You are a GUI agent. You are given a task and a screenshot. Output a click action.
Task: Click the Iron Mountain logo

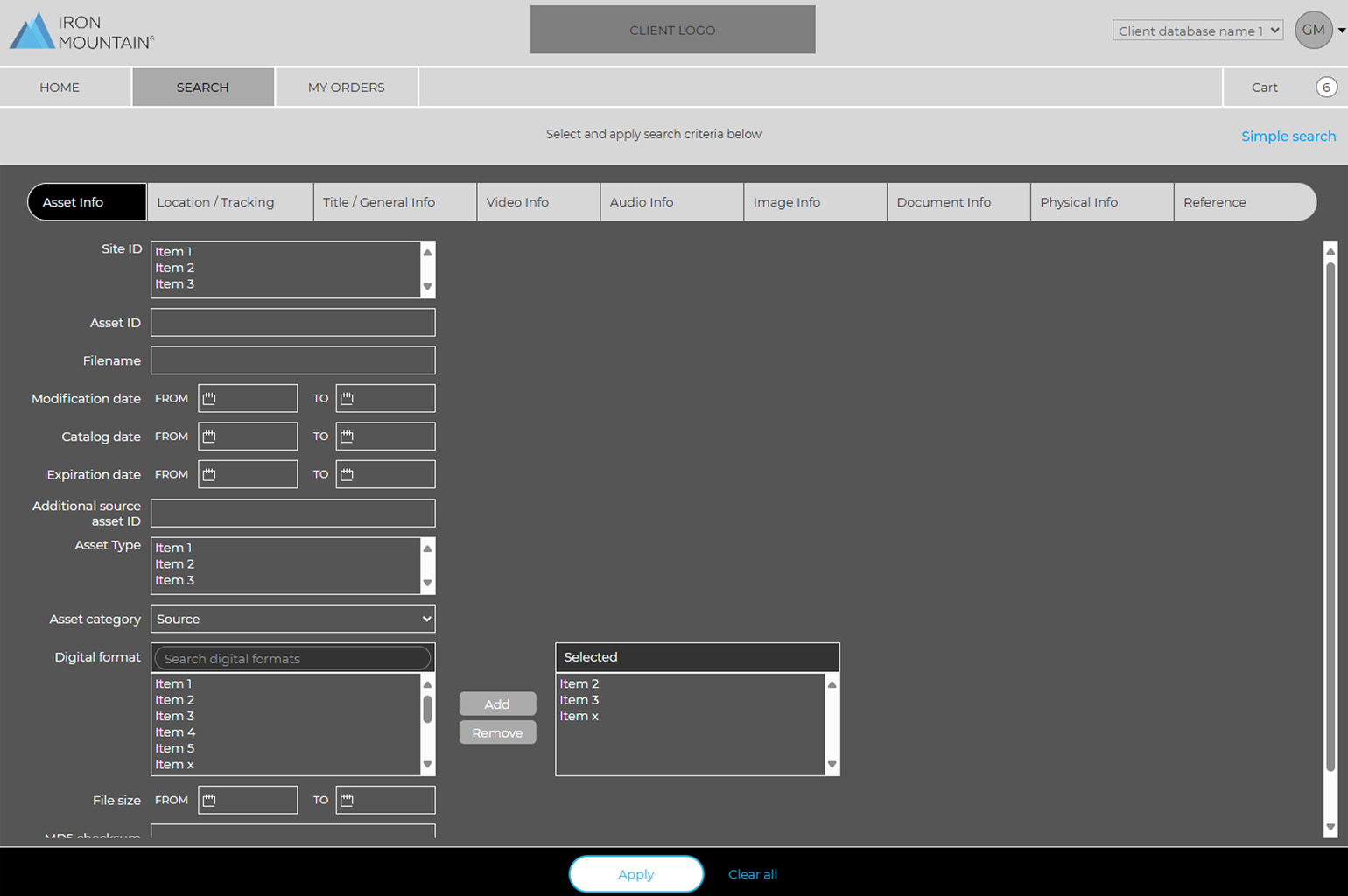[x=82, y=31]
